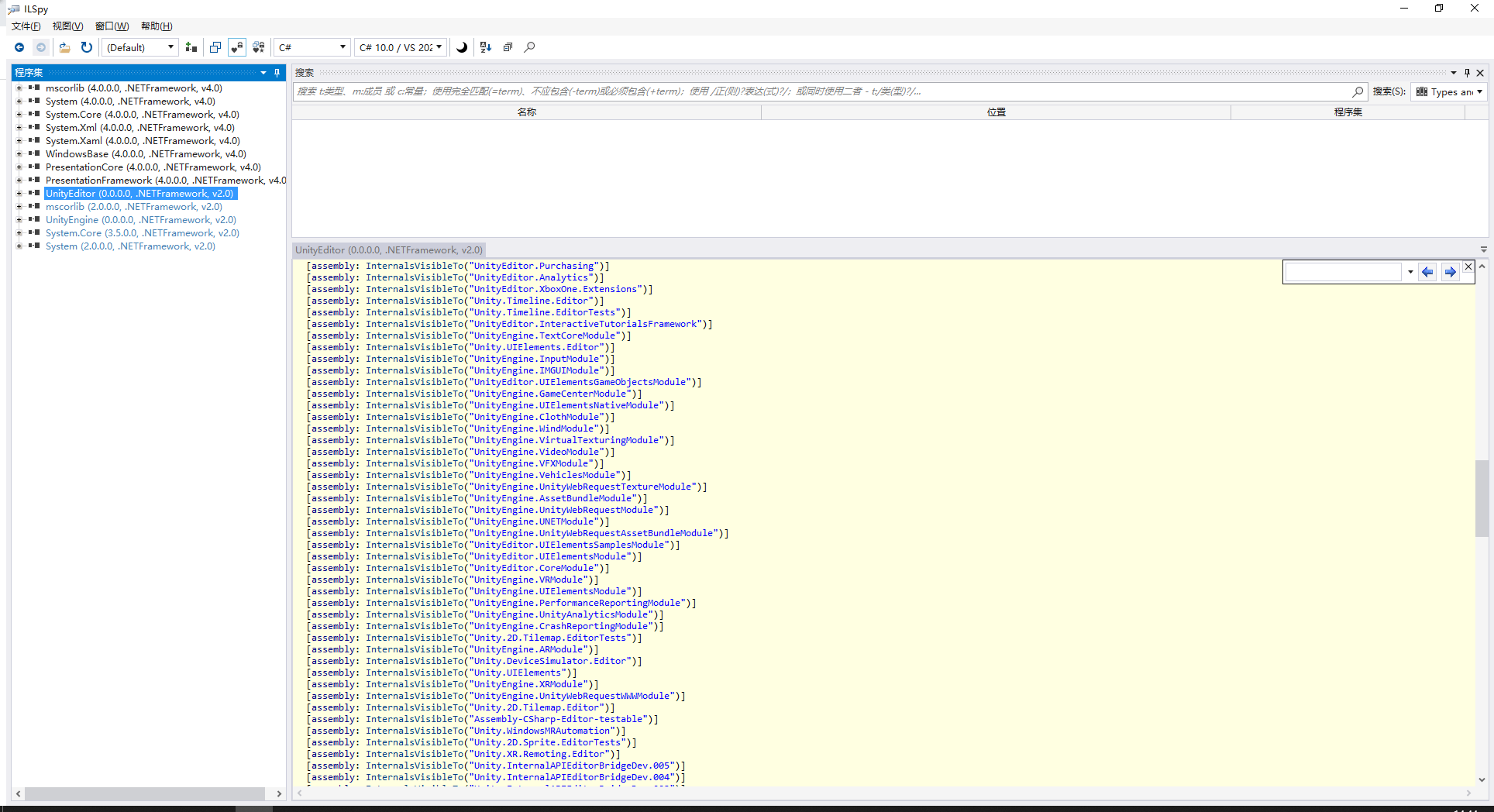1494x812 pixels.
Task: Click find previous arrow in code view
Action: 1427,272
